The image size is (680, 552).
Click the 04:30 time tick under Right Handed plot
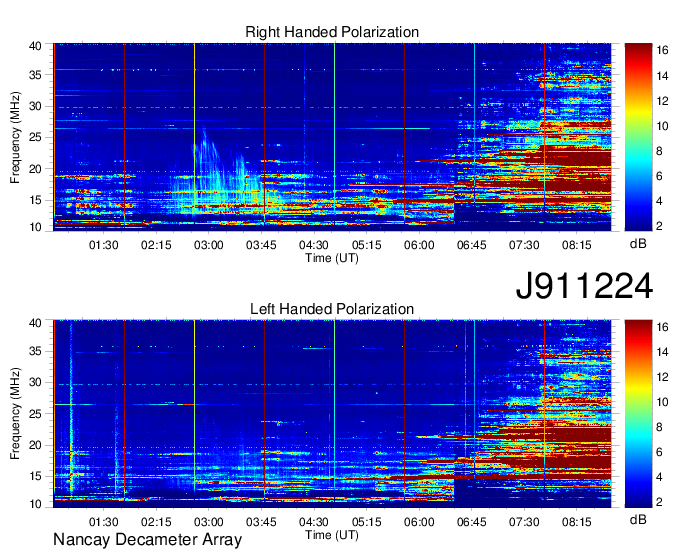314,245
